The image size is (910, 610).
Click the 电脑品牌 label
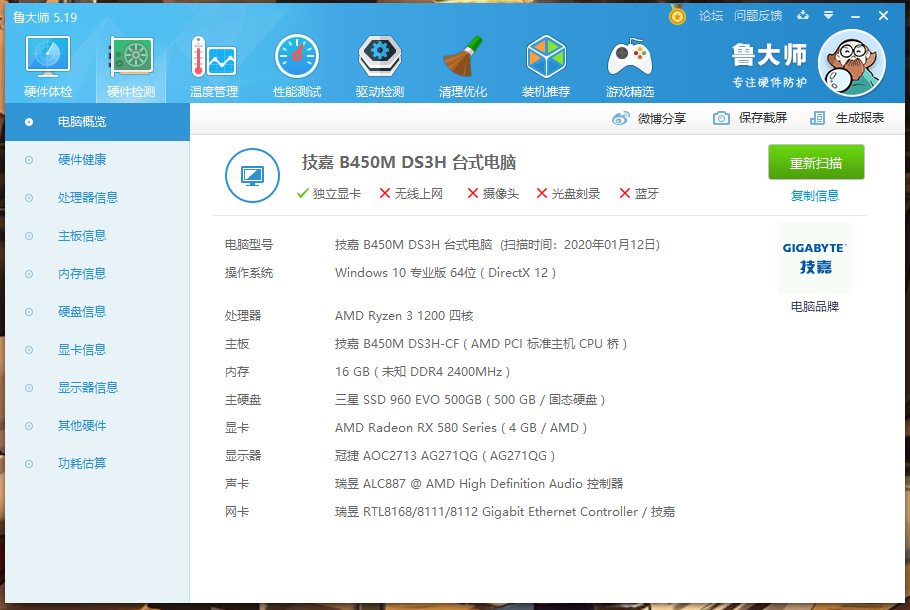815,306
